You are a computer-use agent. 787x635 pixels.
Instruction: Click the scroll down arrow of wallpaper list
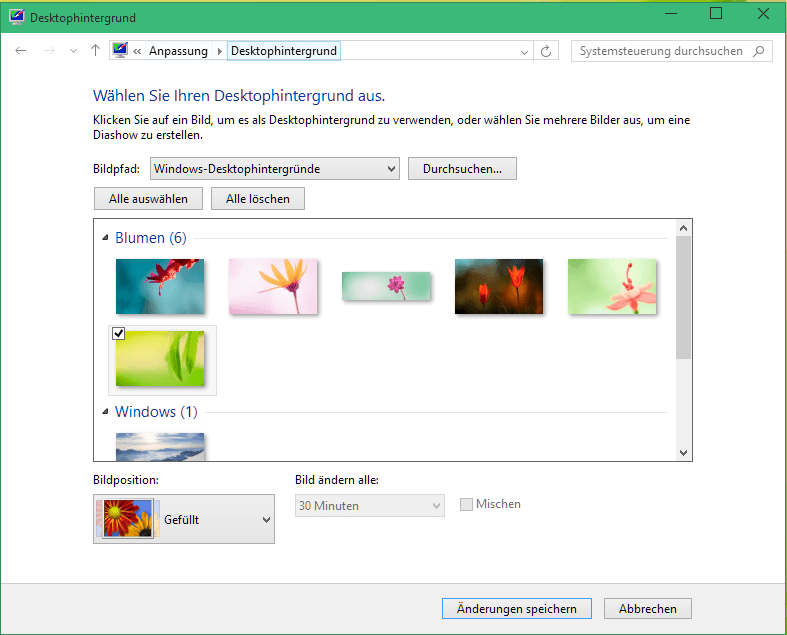(x=683, y=452)
